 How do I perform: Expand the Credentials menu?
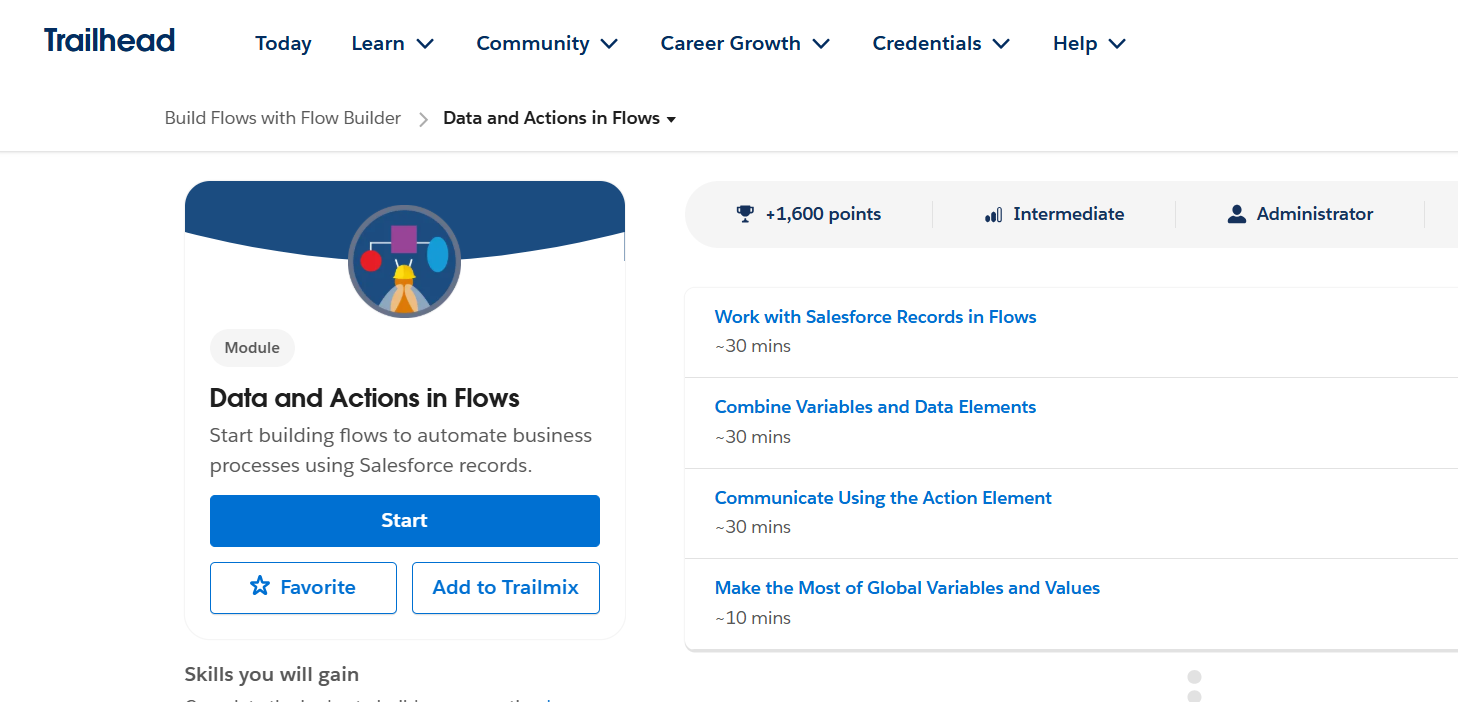click(x=942, y=43)
